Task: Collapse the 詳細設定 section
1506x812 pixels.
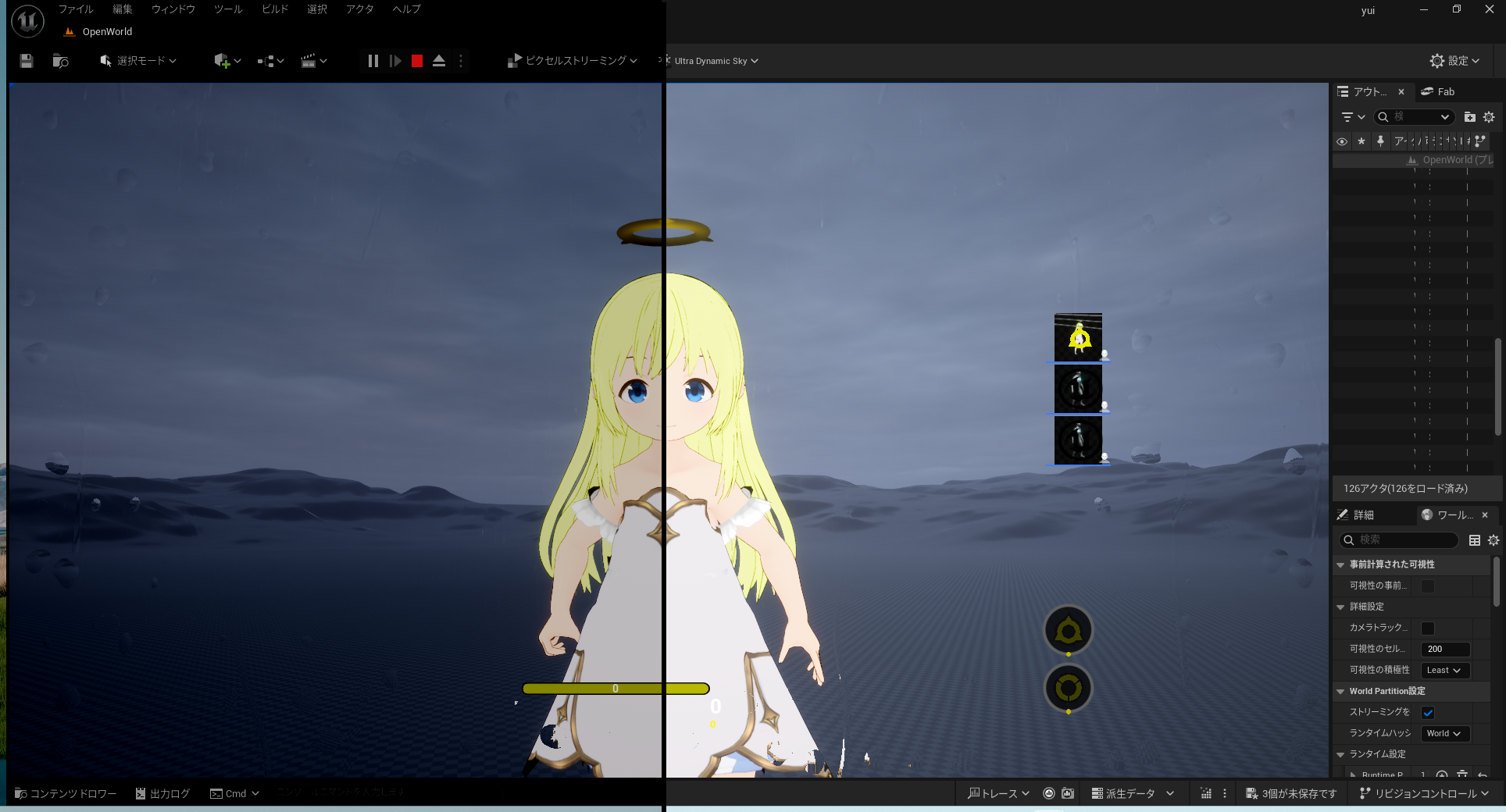Action: tap(1340, 607)
